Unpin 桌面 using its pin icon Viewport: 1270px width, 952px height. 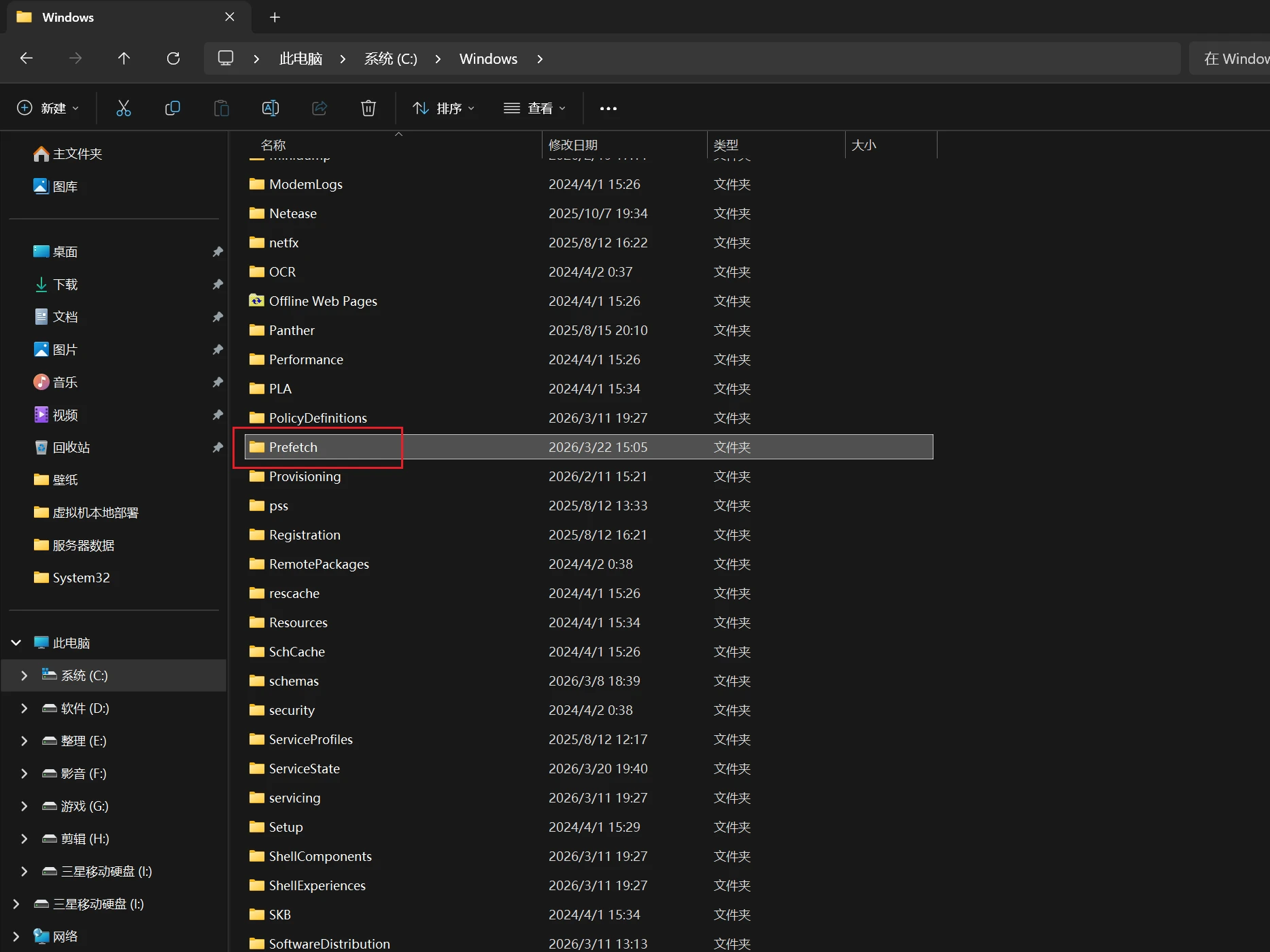point(218,252)
